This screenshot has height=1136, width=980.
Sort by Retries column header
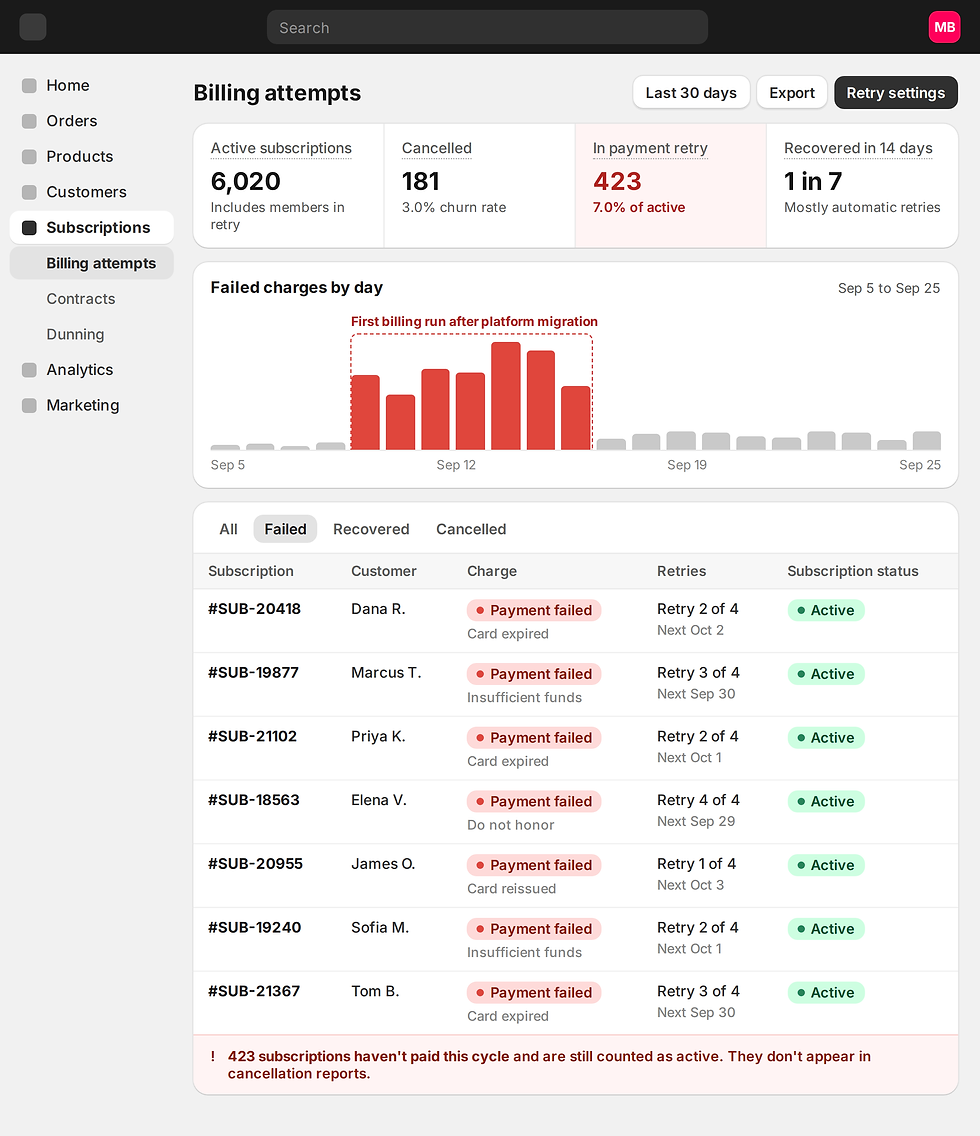point(682,571)
